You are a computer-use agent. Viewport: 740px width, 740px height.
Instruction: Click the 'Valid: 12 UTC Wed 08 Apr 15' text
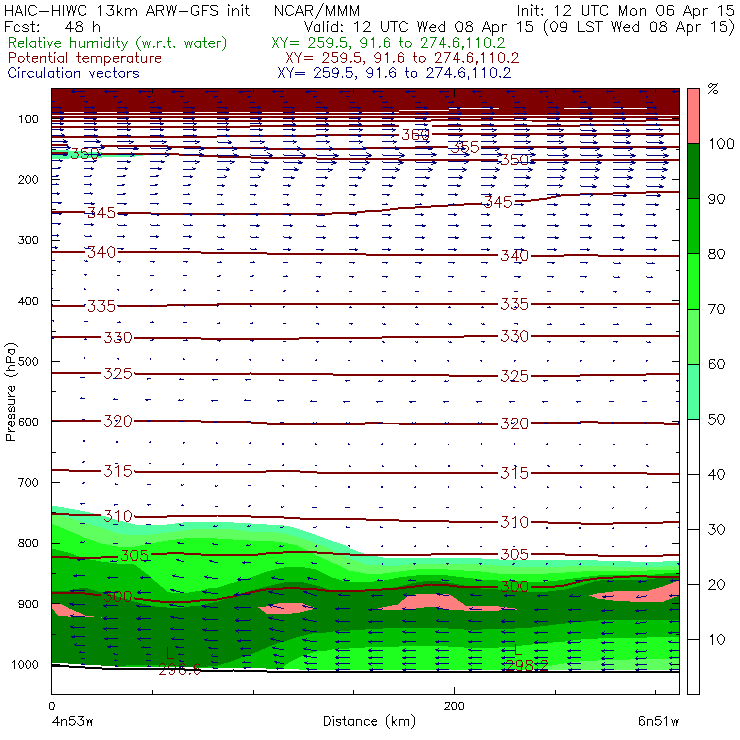pyautogui.click(x=420, y=26)
